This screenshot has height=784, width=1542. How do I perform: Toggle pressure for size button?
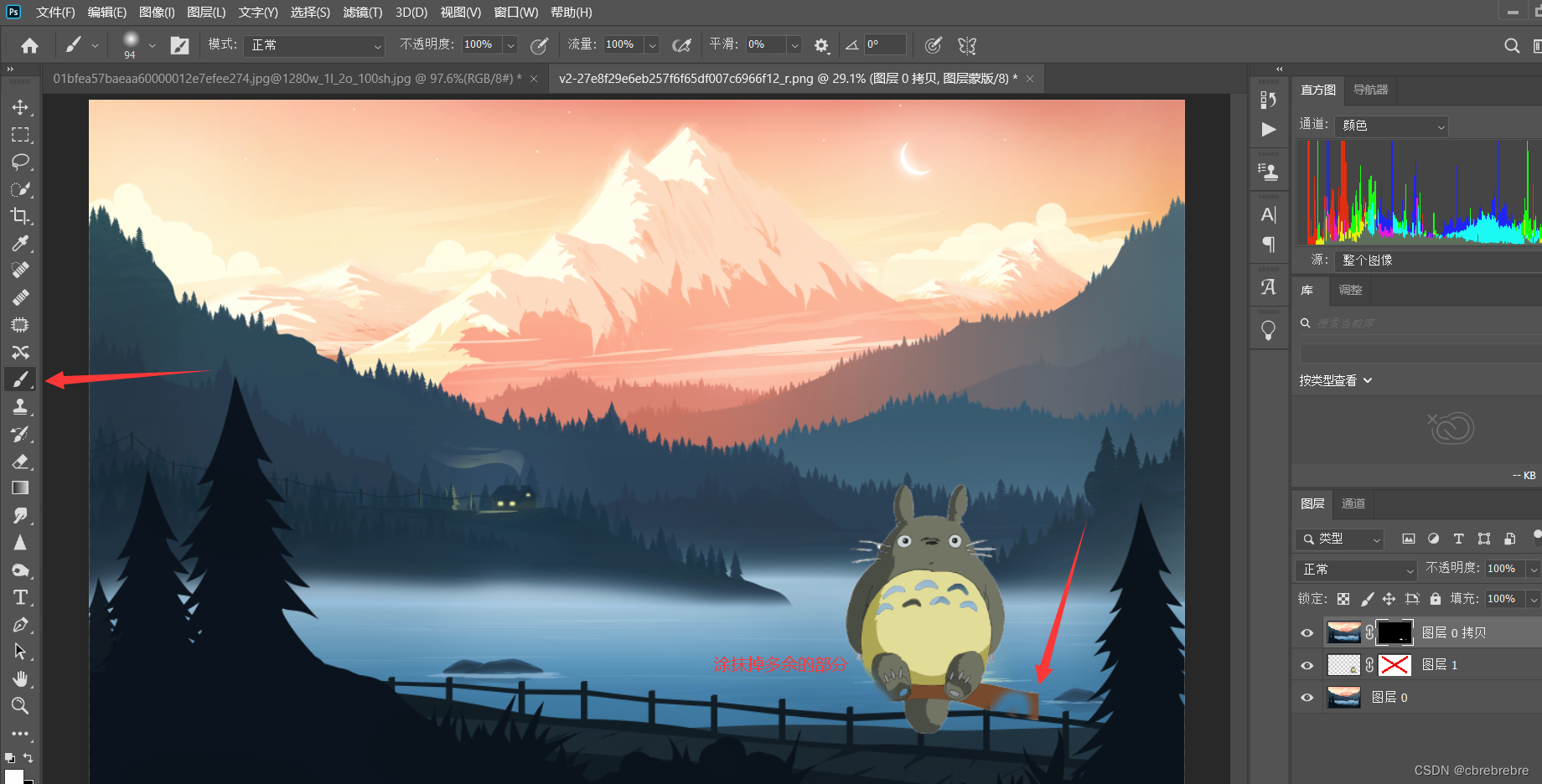point(933,45)
